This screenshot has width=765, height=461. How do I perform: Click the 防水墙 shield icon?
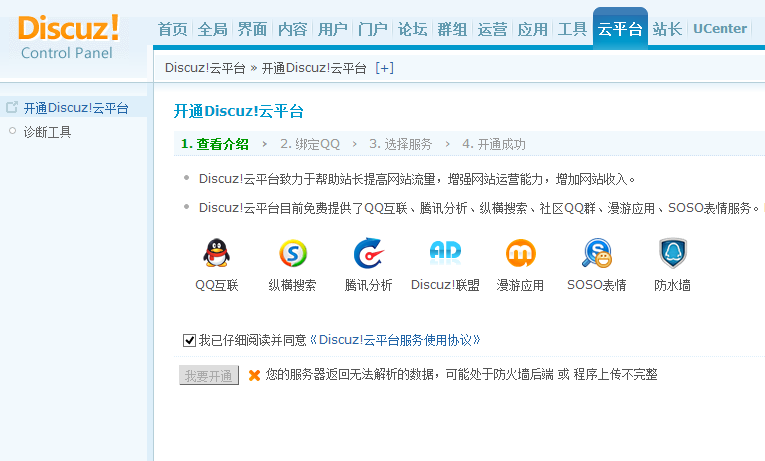click(x=673, y=253)
